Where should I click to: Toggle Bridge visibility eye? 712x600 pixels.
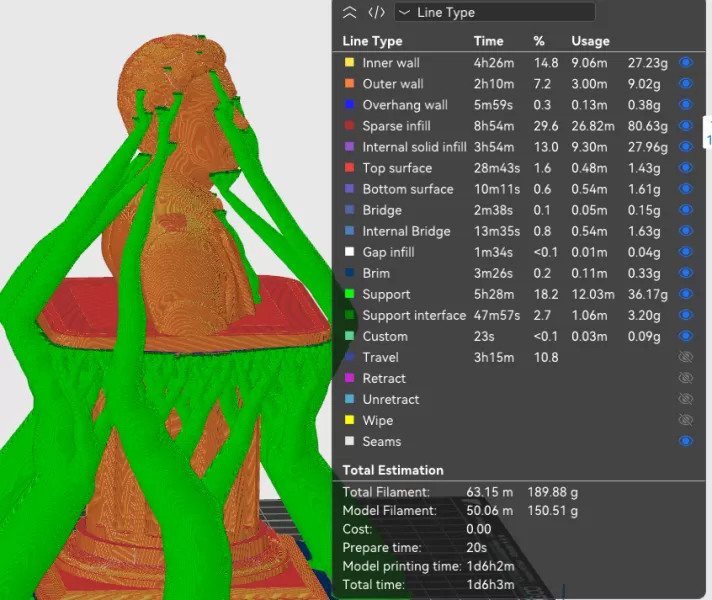click(x=686, y=210)
